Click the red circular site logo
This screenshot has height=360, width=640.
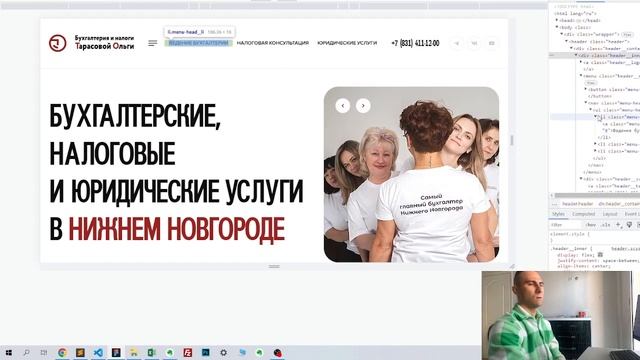58,43
